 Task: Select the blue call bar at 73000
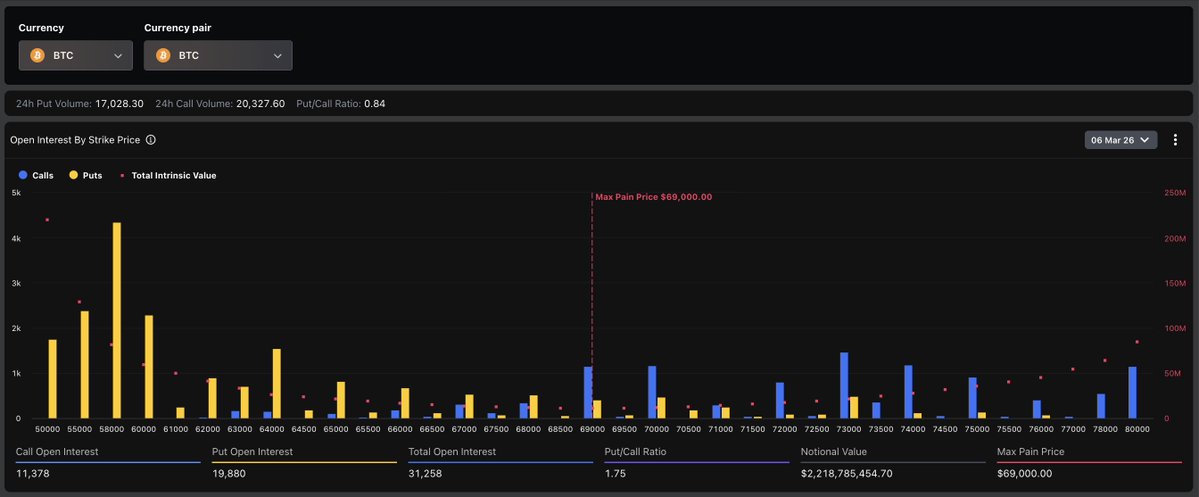pos(844,385)
